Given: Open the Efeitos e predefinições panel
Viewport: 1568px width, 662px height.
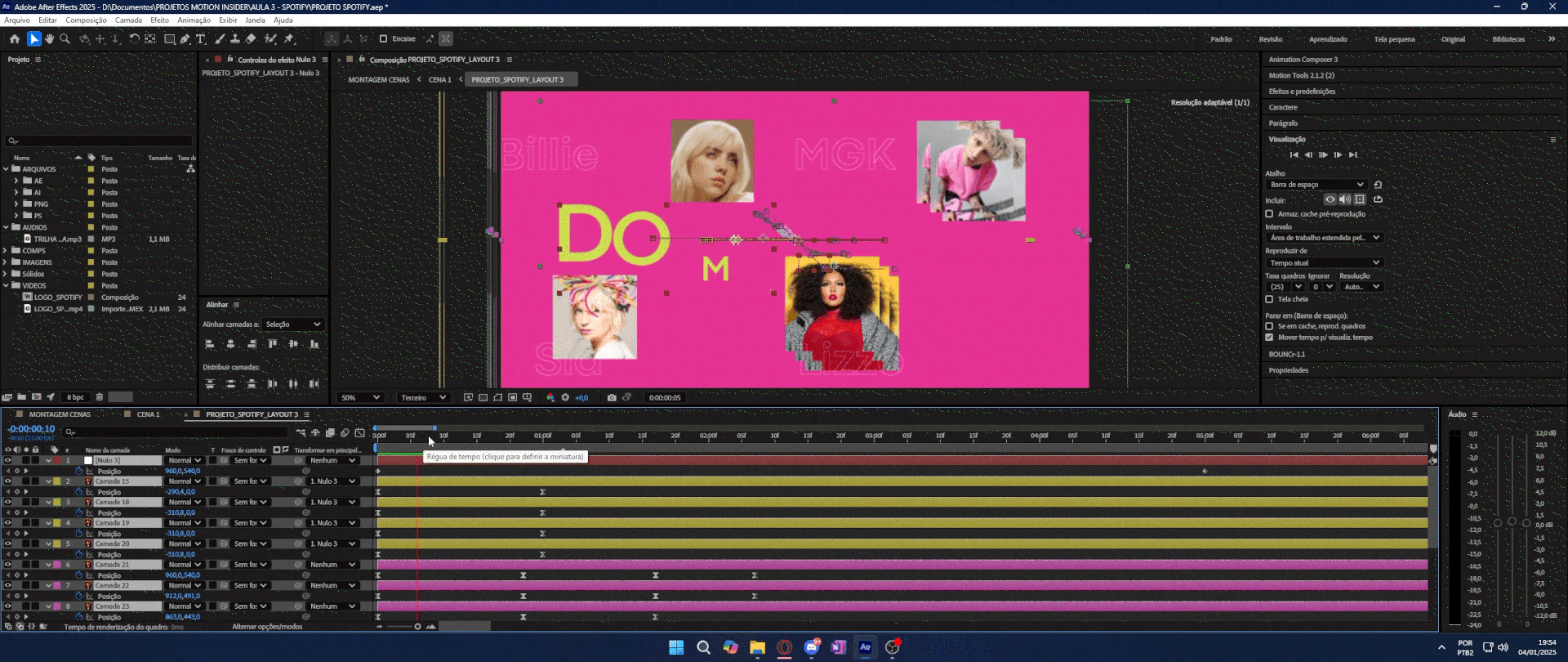Looking at the screenshot, I should click(x=1302, y=92).
